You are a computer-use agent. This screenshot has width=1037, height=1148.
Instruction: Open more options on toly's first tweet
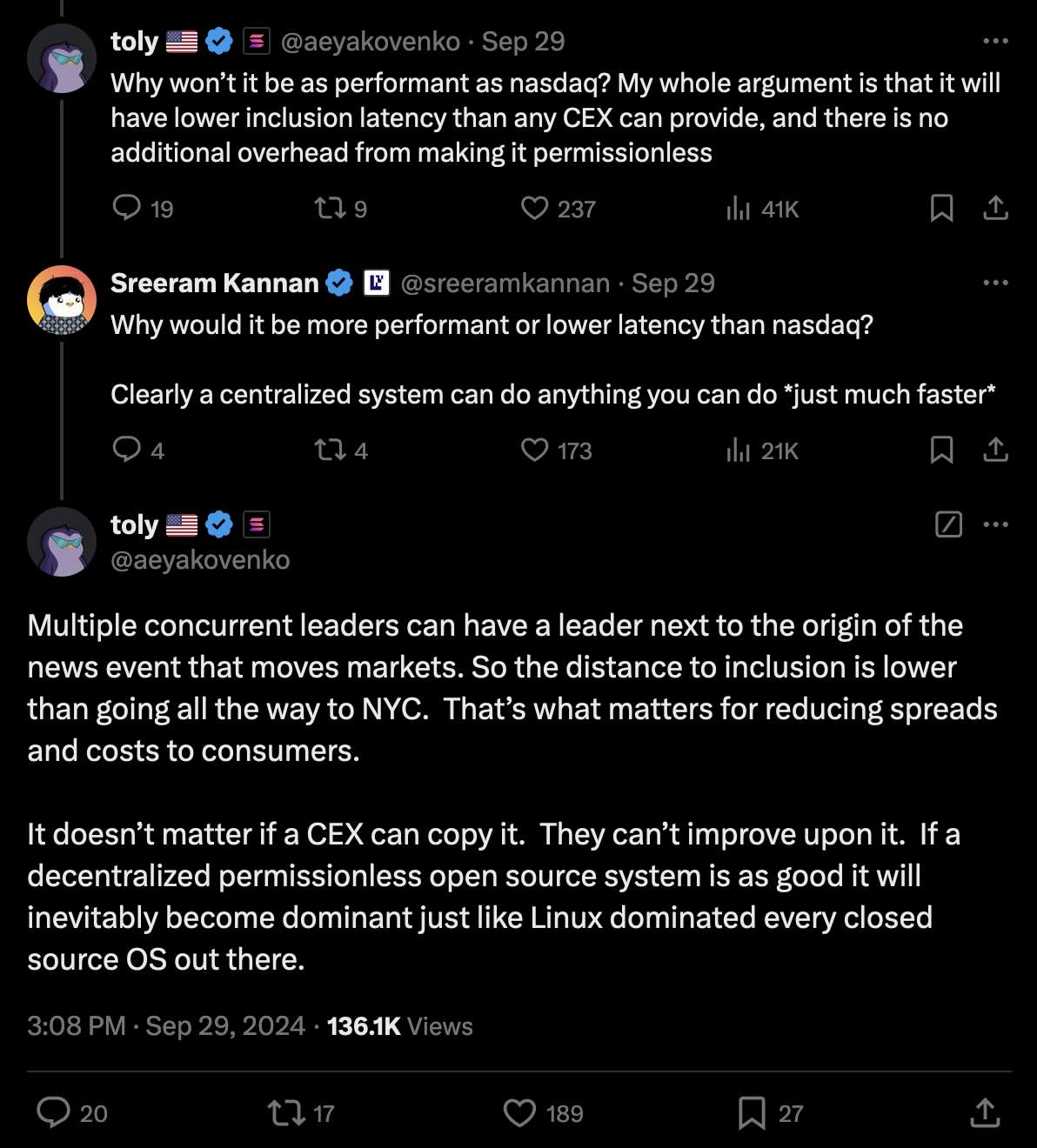(x=995, y=41)
